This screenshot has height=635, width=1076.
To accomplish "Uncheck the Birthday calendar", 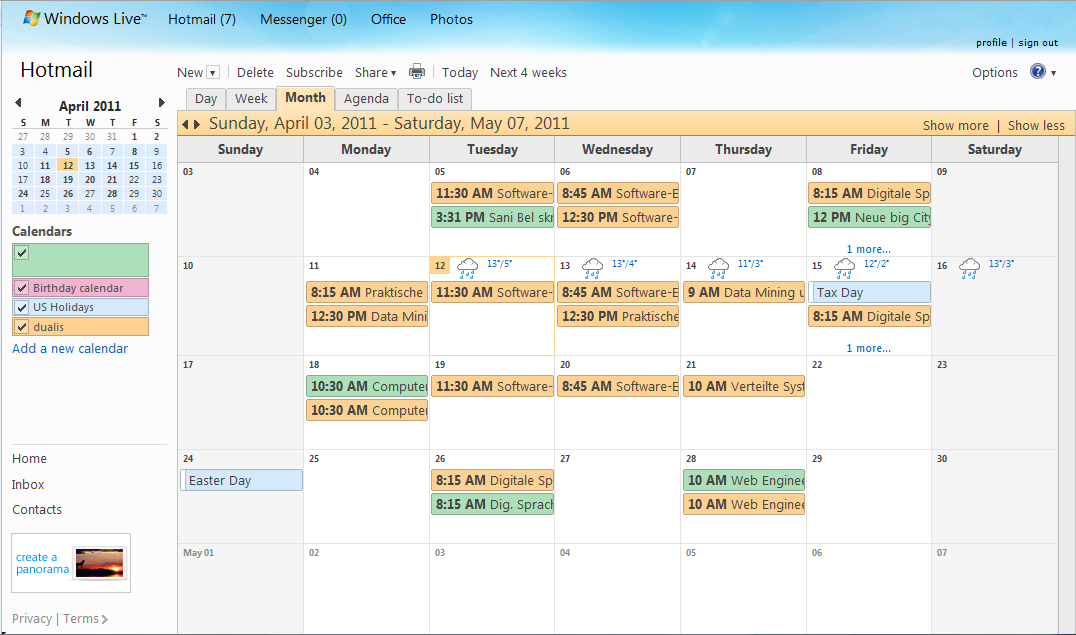I will (22, 287).
